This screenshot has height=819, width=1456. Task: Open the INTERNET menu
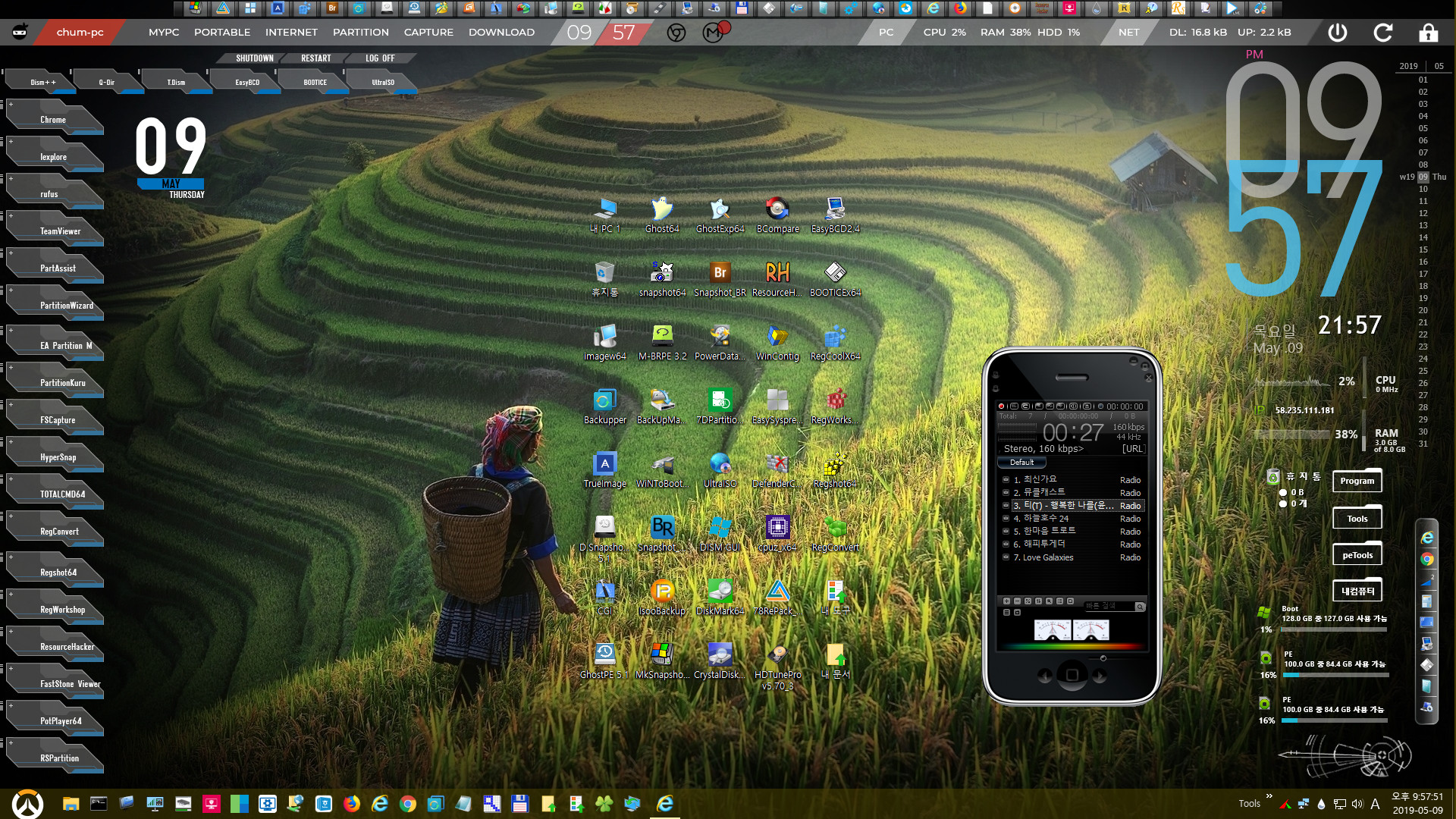tap(291, 33)
